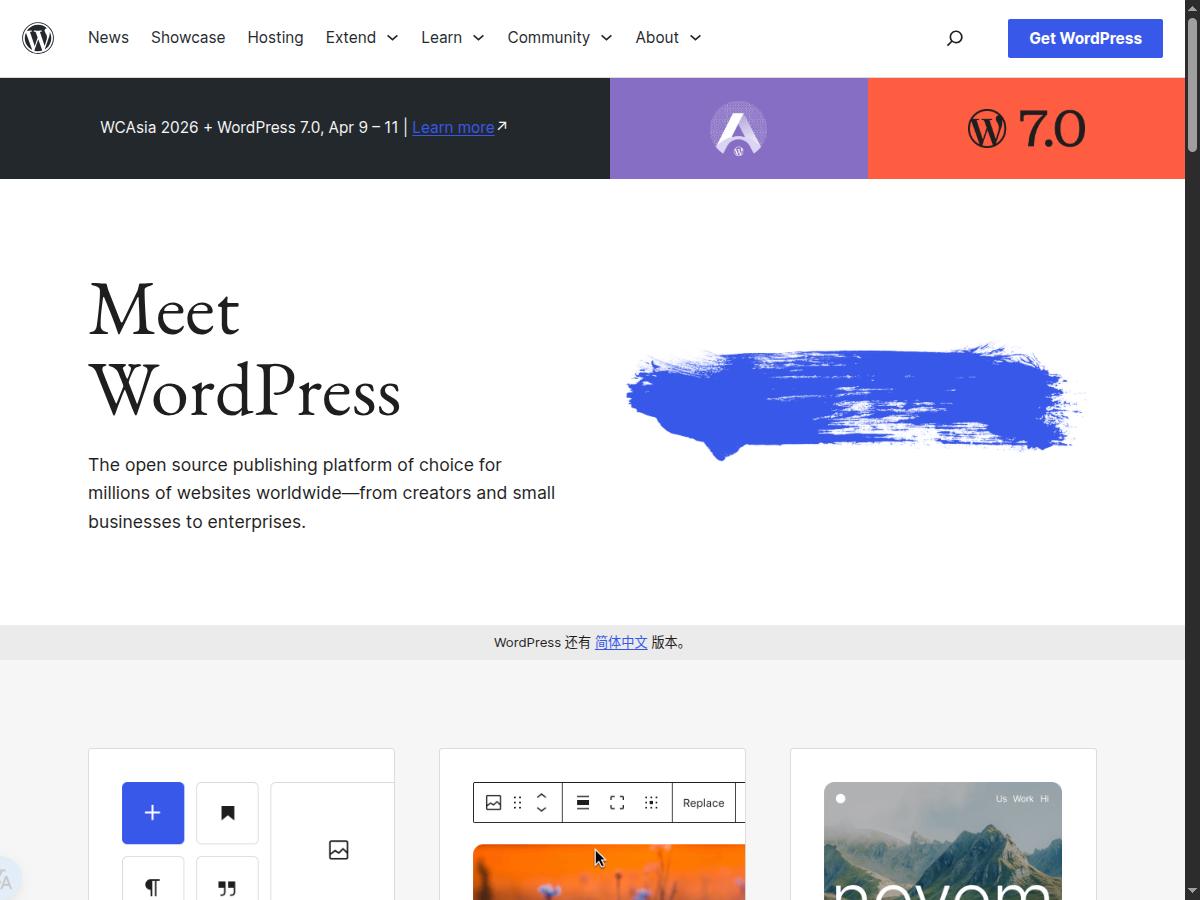Select the blue block inserter plus icon
Screen dimensions: 1200x900
[152, 813]
